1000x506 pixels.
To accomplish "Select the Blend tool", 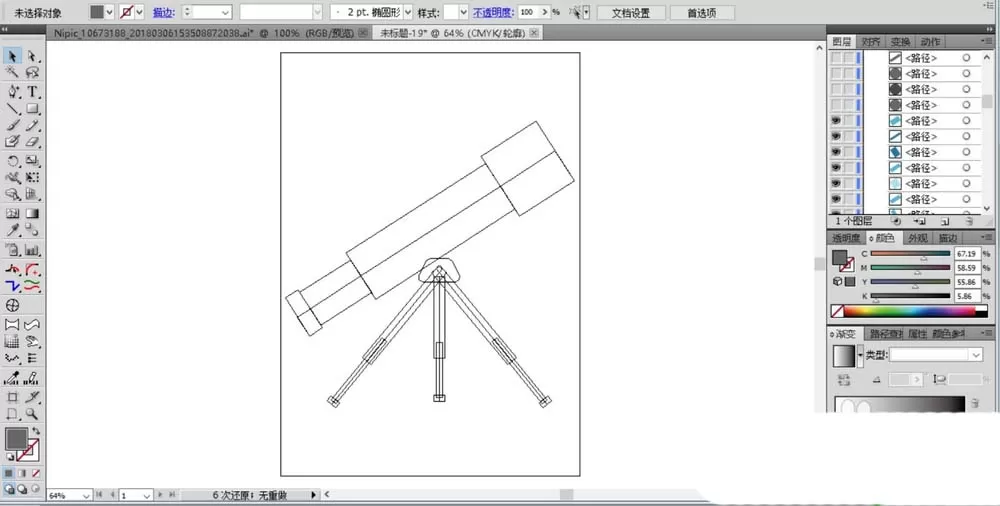I will click(x=32, y=230).
